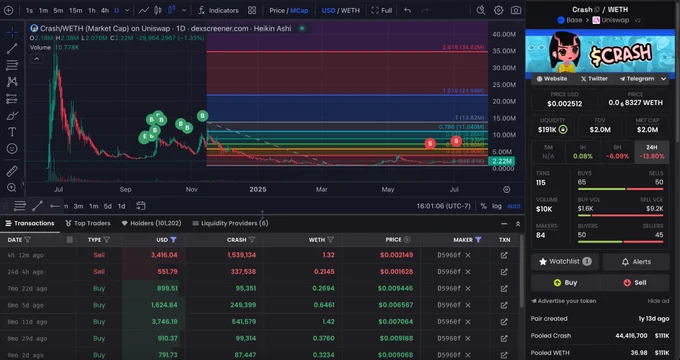680x360 pixels.
Task: Select the pattern drawing tool
Action: tap(12, 82)
